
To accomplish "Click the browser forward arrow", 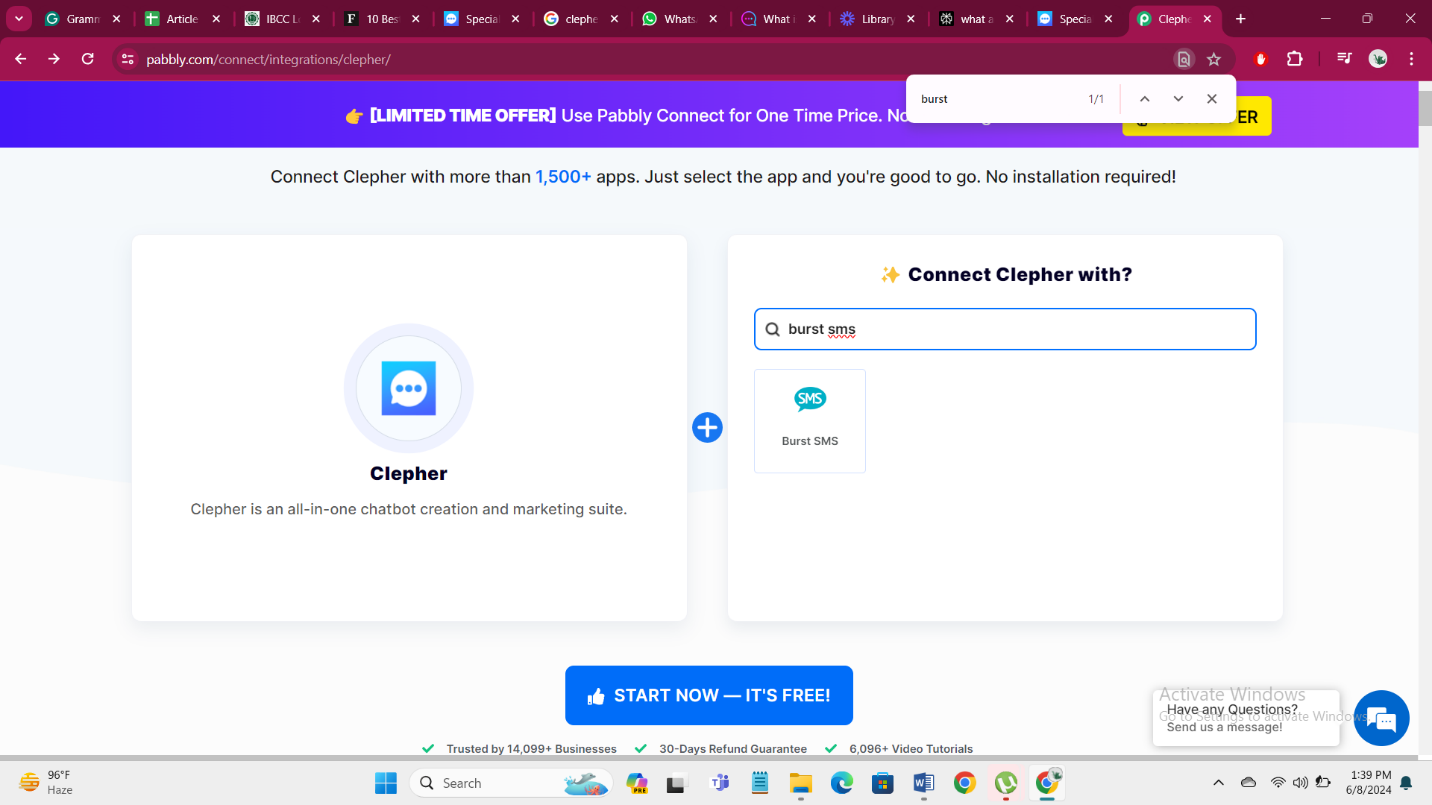I will [54, 59].
